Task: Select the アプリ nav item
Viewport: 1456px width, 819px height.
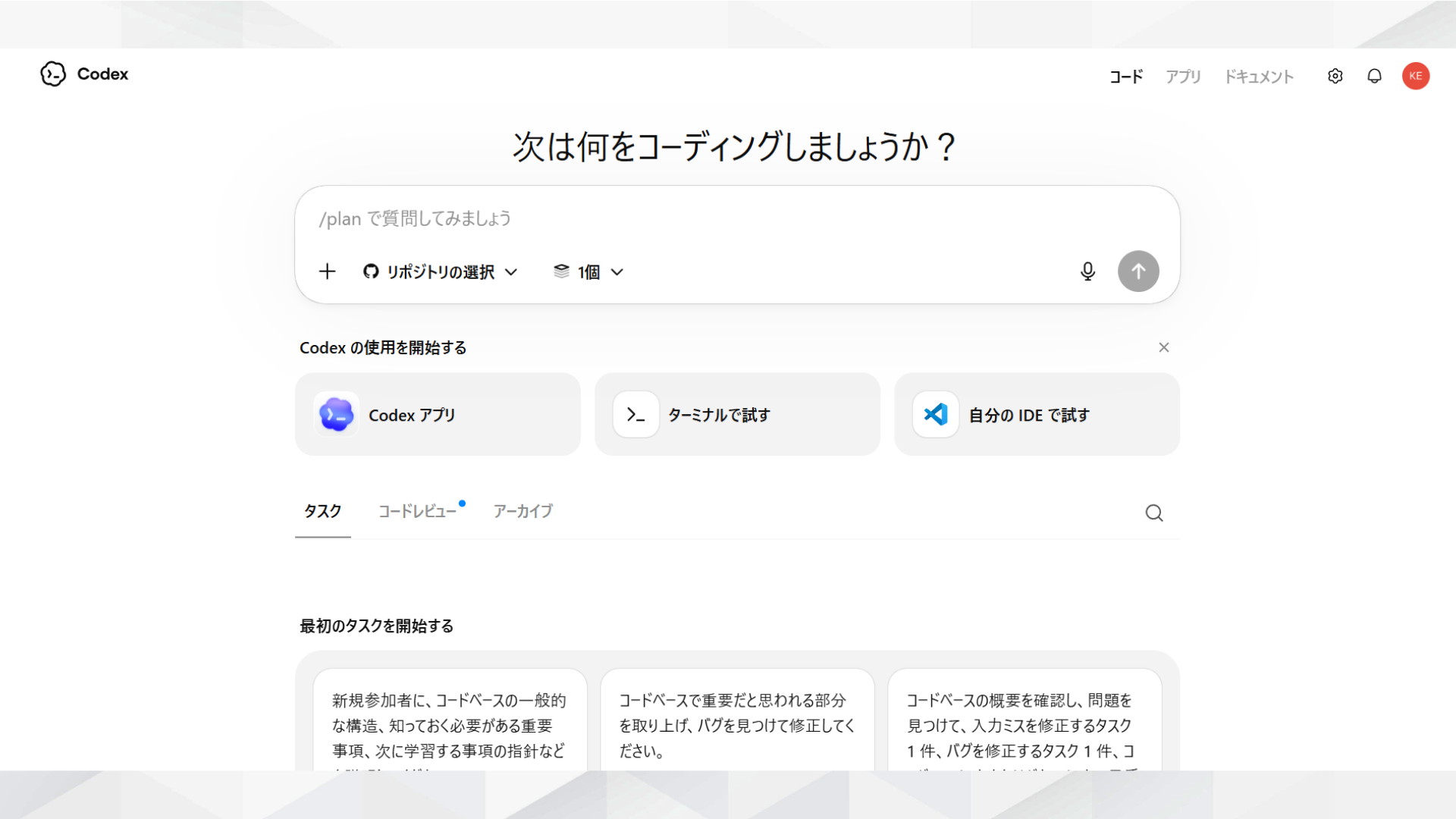Action: [x=1183, y=77]
